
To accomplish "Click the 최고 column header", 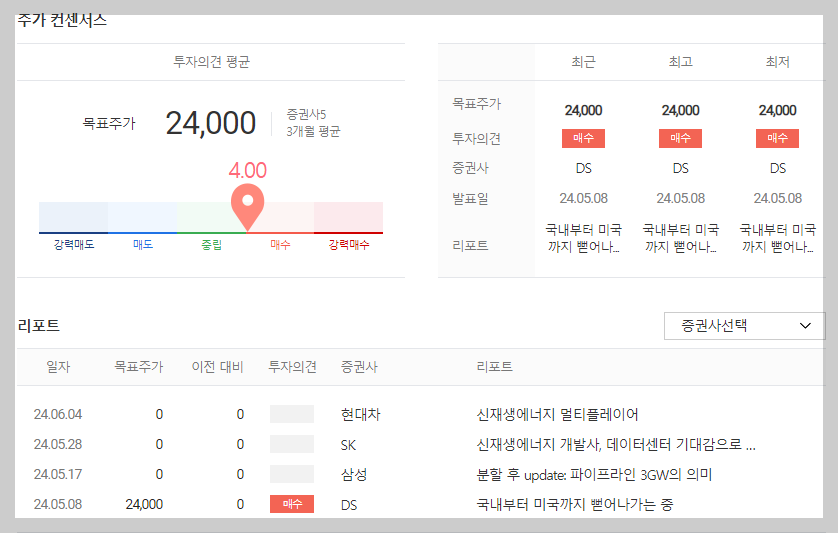I will tap(680, 62).
